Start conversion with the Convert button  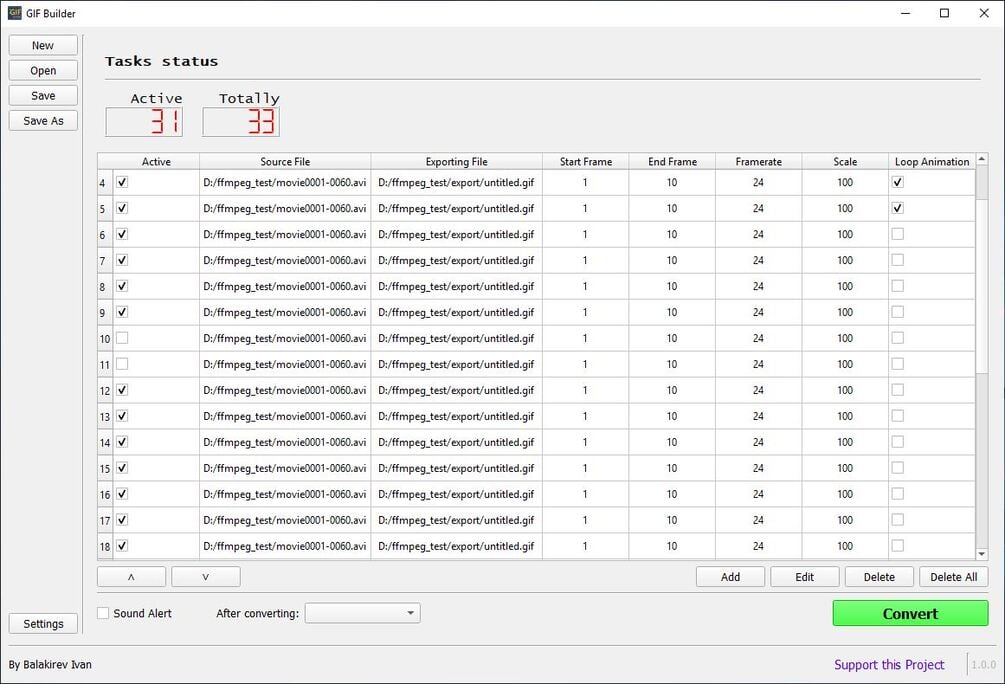tap(910, 613)
